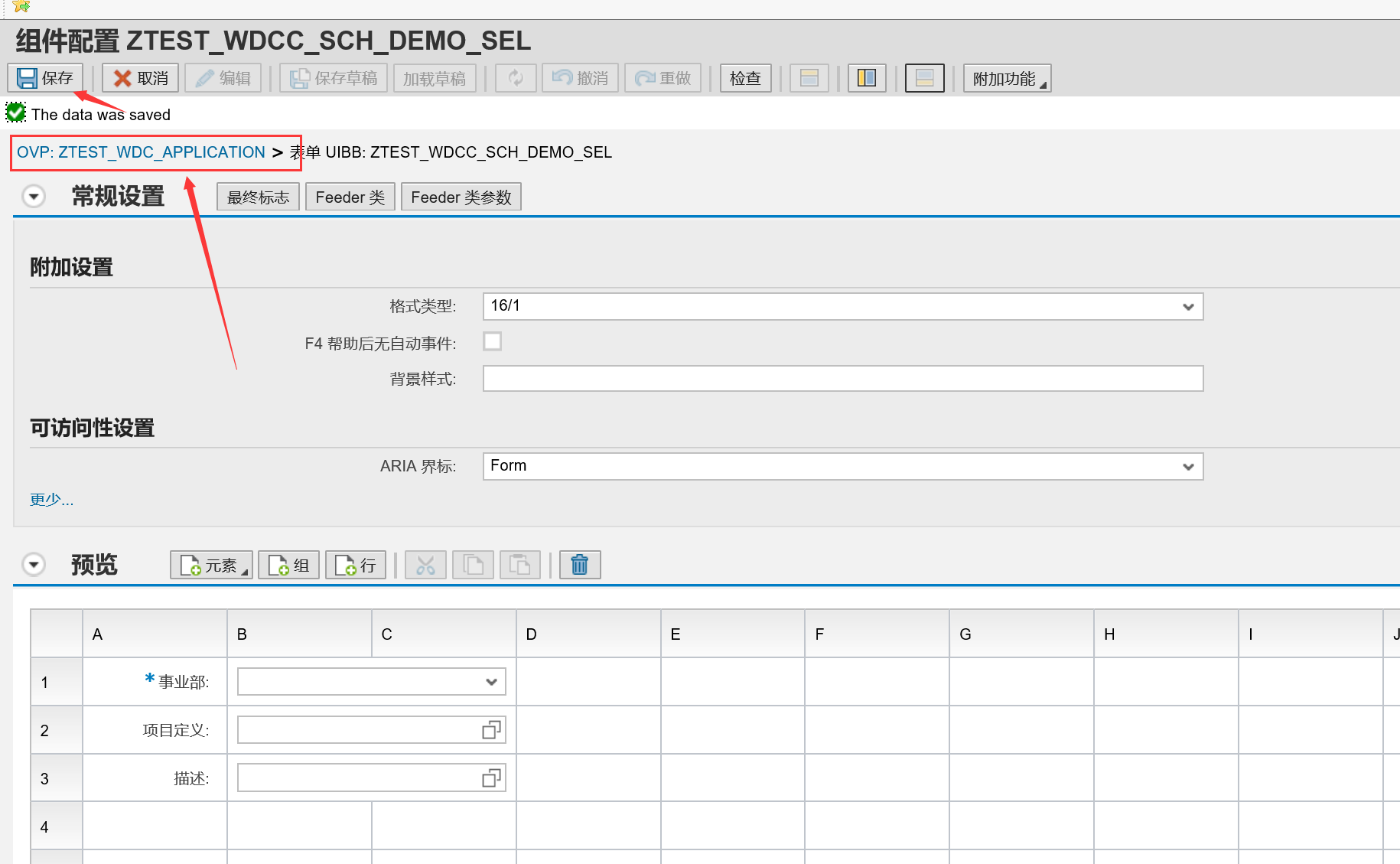This screenshot has height=864, width=1400.
Task: Click the 描述 input field
Action: 372,778
